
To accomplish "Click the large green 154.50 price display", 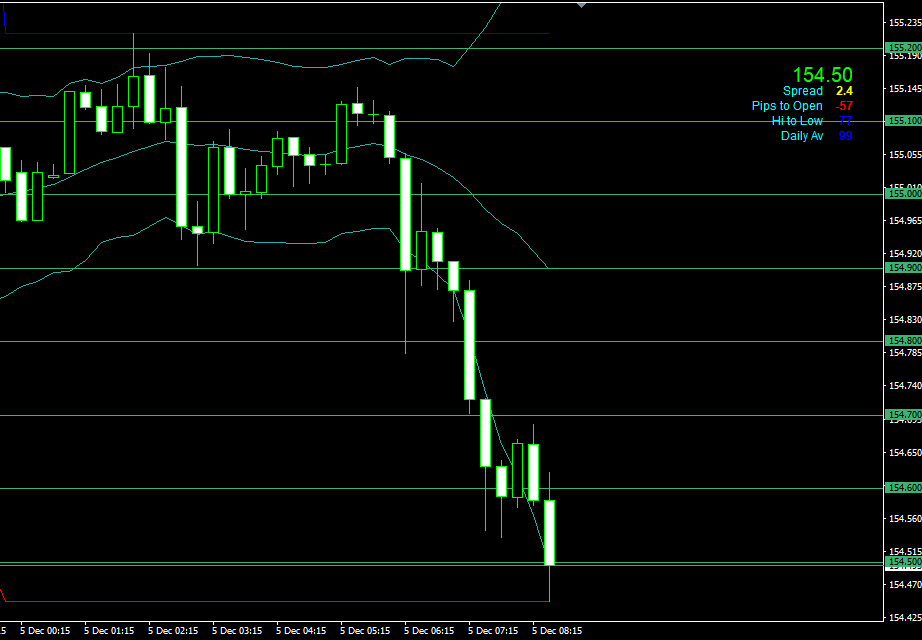I will (x=822, y=75).
